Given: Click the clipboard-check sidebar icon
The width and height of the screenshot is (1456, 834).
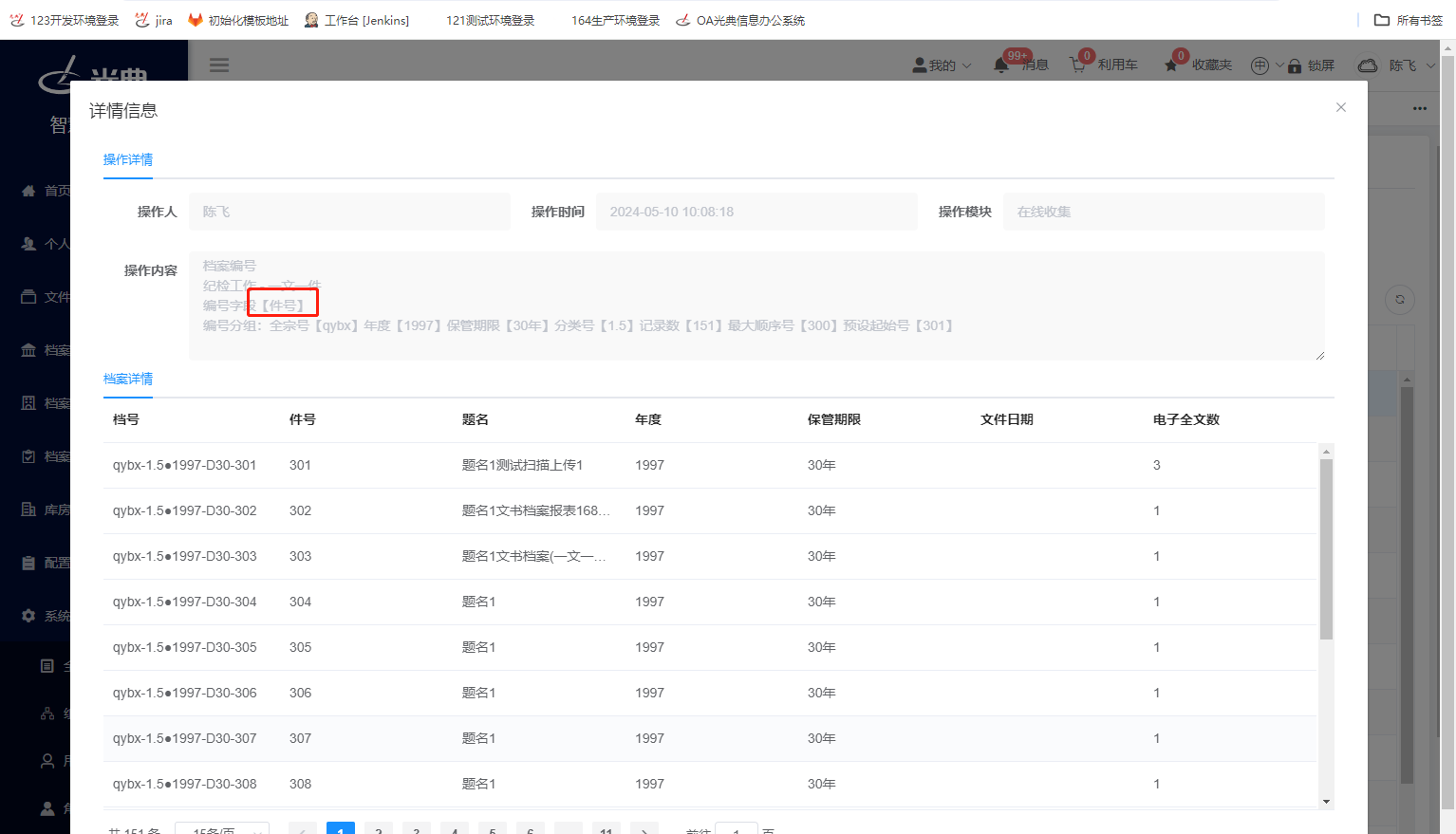Looking at the screenshot, I should point(28,456).
